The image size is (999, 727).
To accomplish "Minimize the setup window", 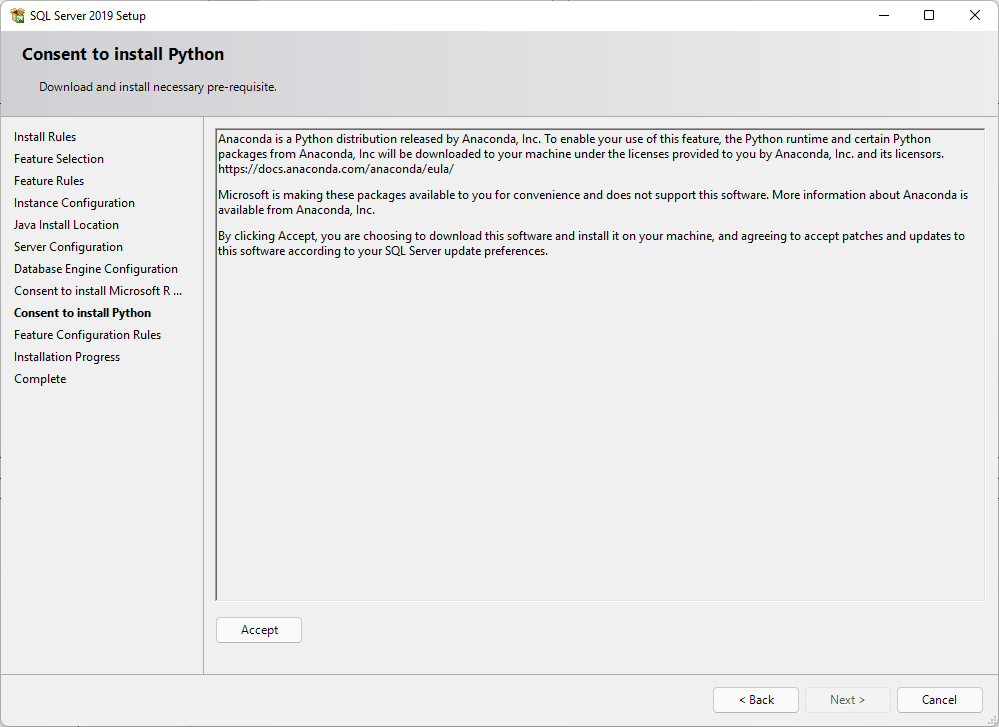I will tap(884, 15).
